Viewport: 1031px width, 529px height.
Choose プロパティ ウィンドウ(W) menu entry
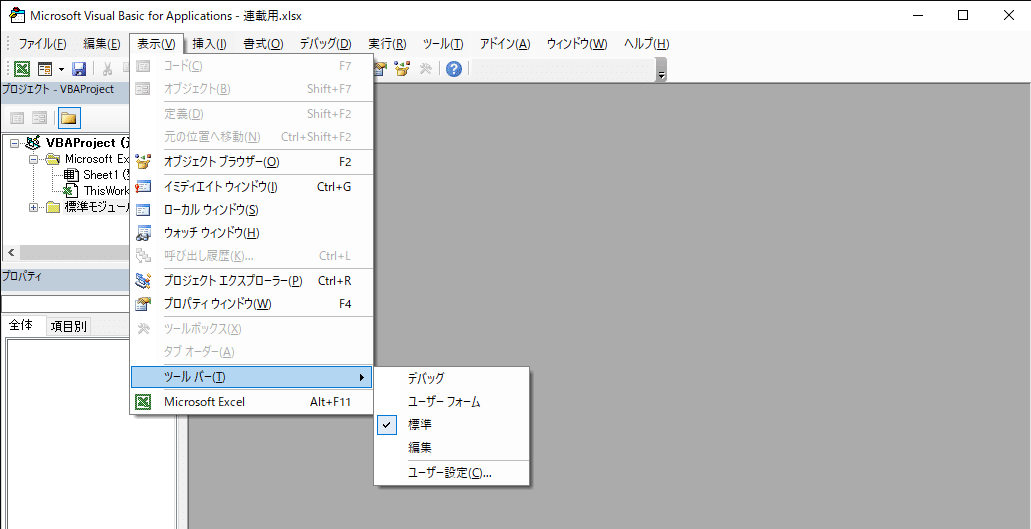[x=252, y=304]
